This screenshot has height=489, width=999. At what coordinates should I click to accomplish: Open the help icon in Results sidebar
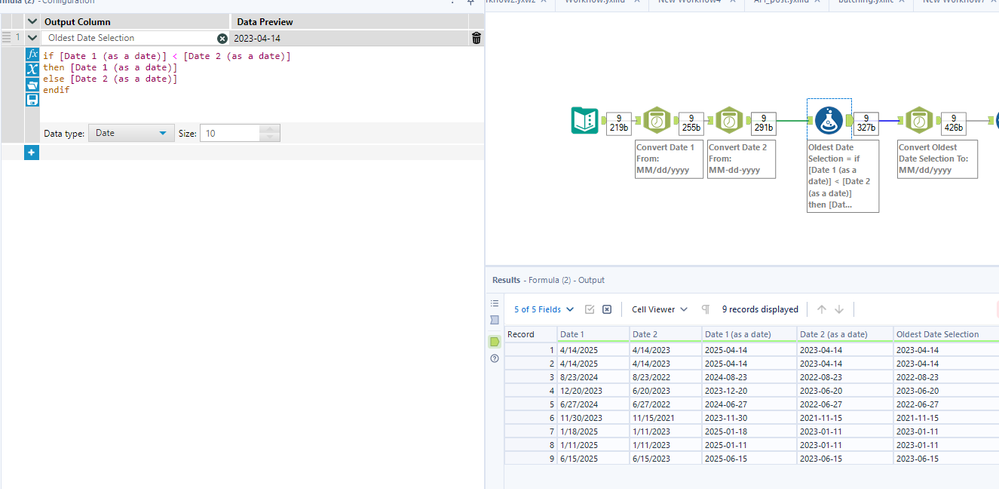[494, 358]
